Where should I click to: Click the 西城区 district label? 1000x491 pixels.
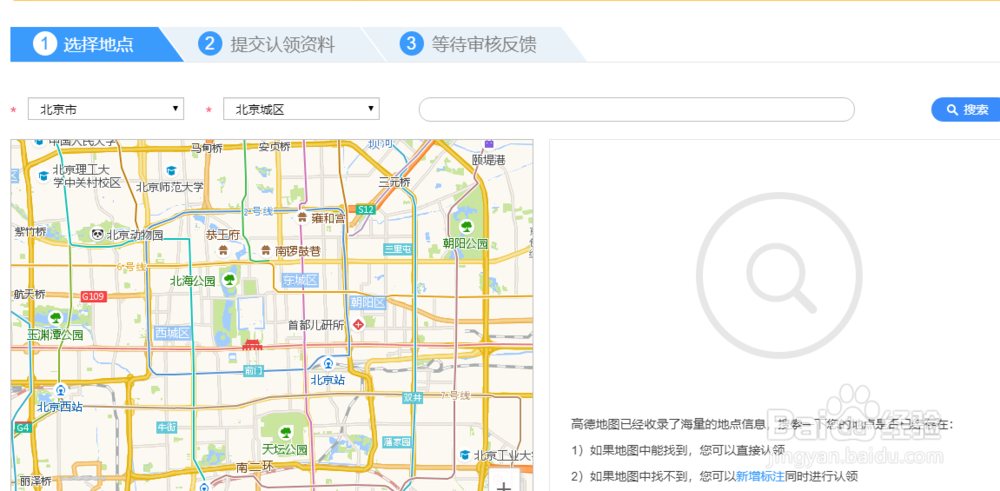coord(173,333)
